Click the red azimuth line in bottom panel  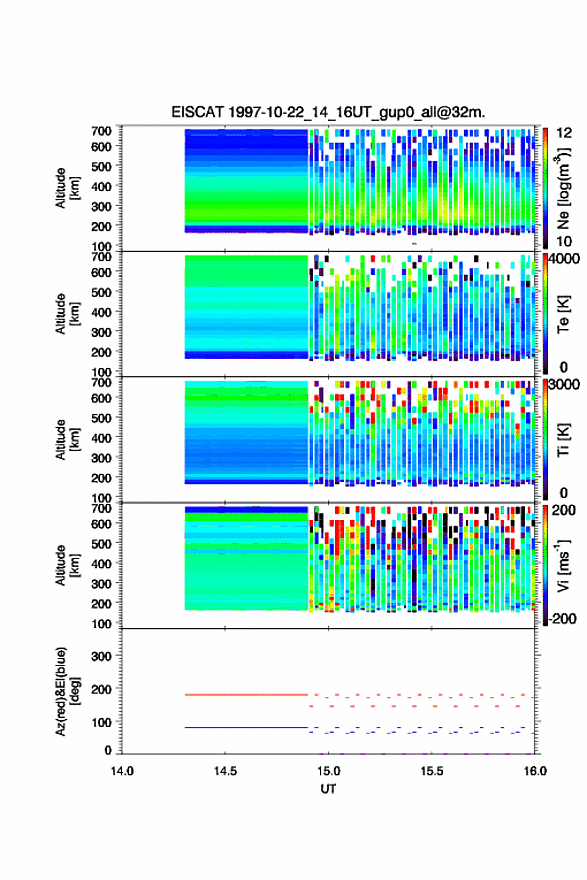[x=246, y=695]
